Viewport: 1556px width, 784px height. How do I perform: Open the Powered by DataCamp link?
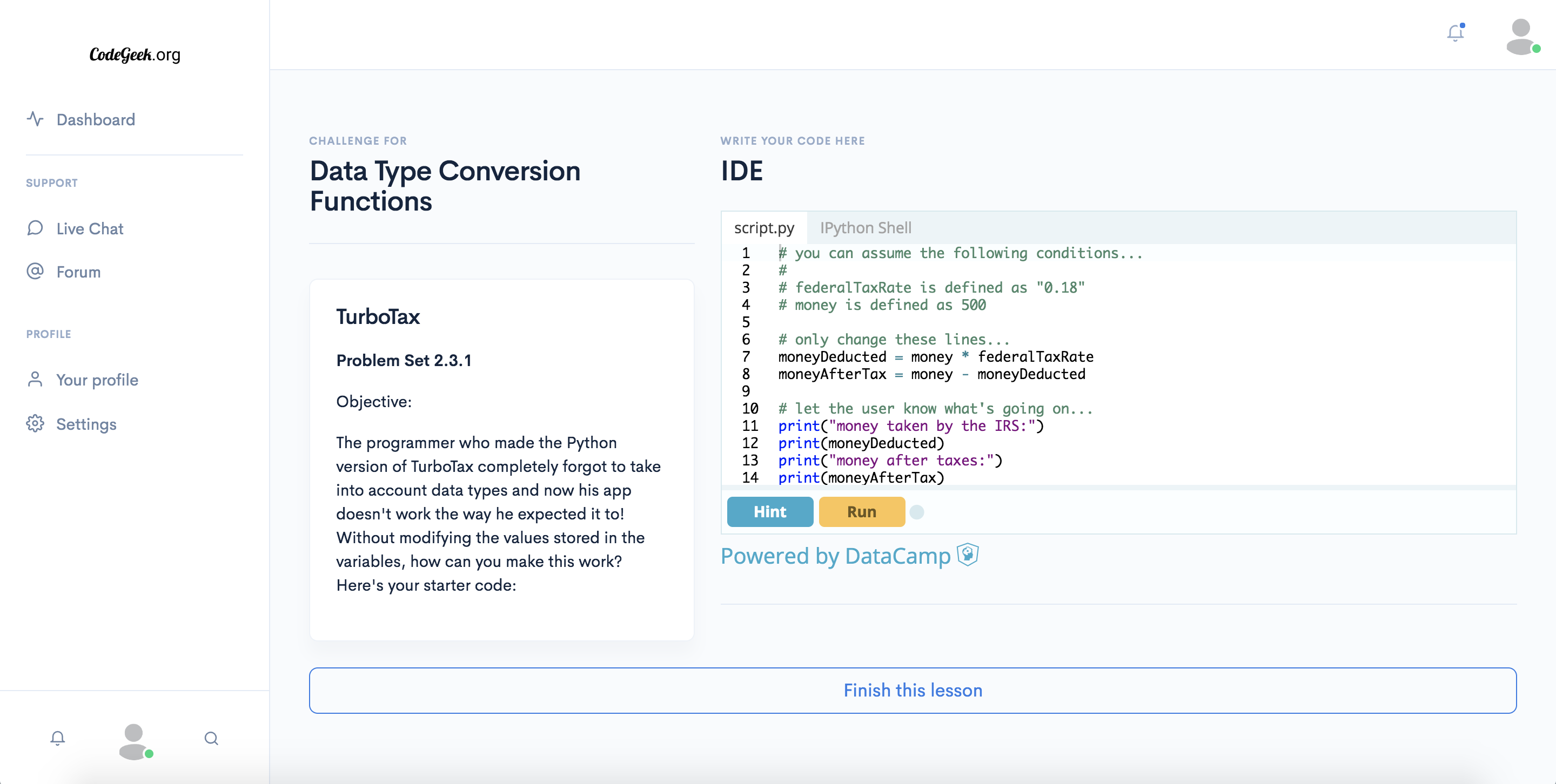(x=835, y=556)
